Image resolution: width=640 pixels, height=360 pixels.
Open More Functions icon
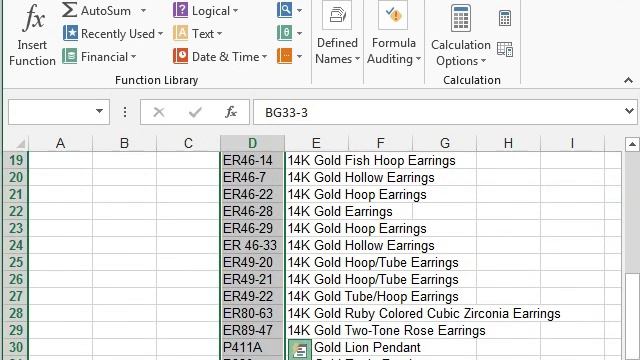click(x=289, y=56)
